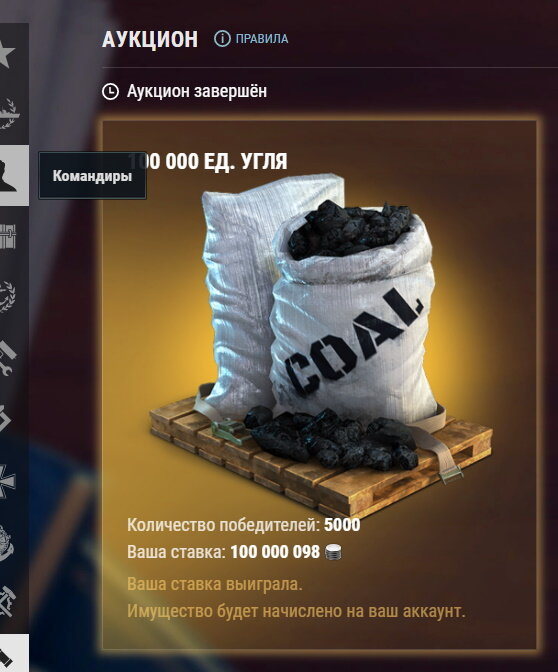Image resolution: width=558 pixels, height=672 pixels.
Task: Open the Правила rules link
Action: [262, 39]
